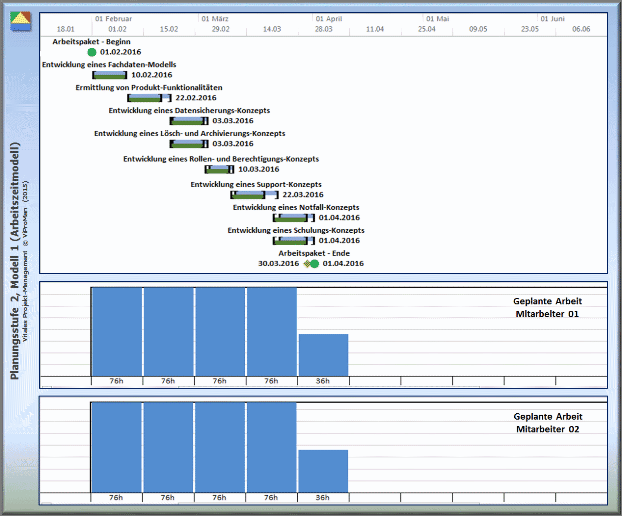Click '01 Februar' in the timeline header

pos(113,19)
